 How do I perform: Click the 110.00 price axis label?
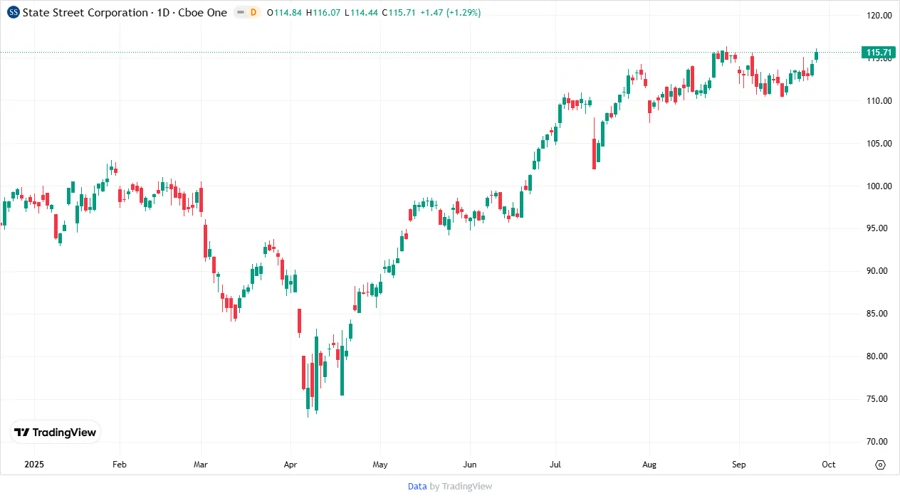click(x=879, y=100)
